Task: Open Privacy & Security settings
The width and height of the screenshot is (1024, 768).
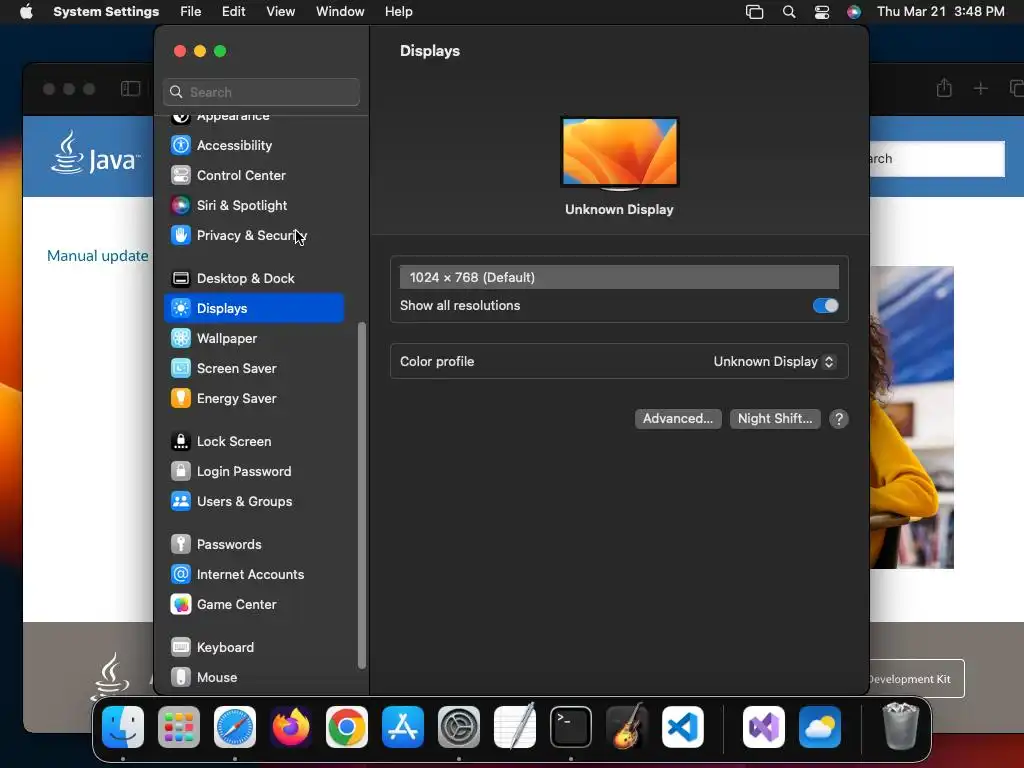Action: click(x=254, y=235)
